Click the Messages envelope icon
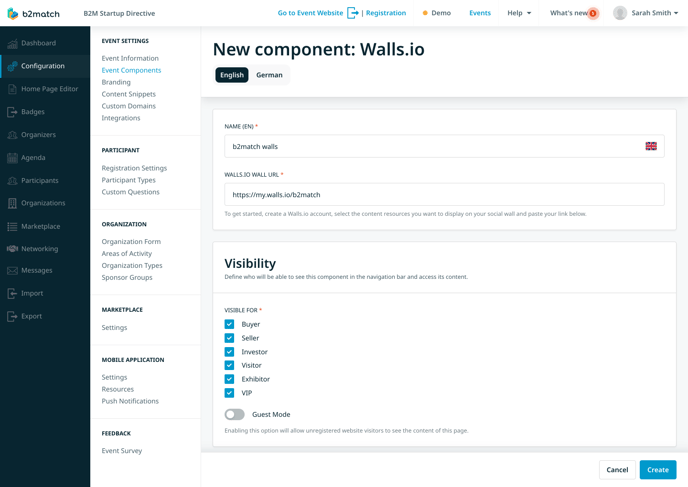This screenshot has width=688, height=487. 12,271
